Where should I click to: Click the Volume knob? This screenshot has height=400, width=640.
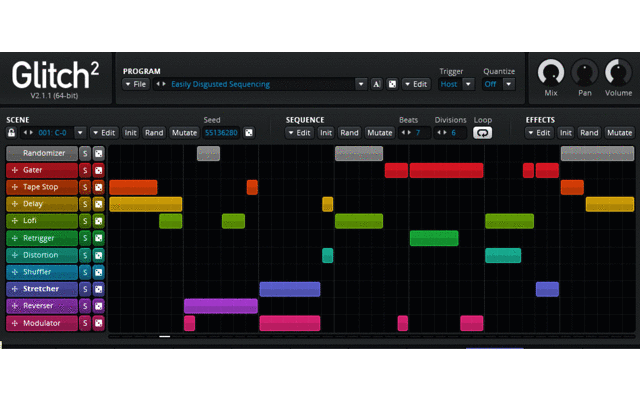coord(618,73)
